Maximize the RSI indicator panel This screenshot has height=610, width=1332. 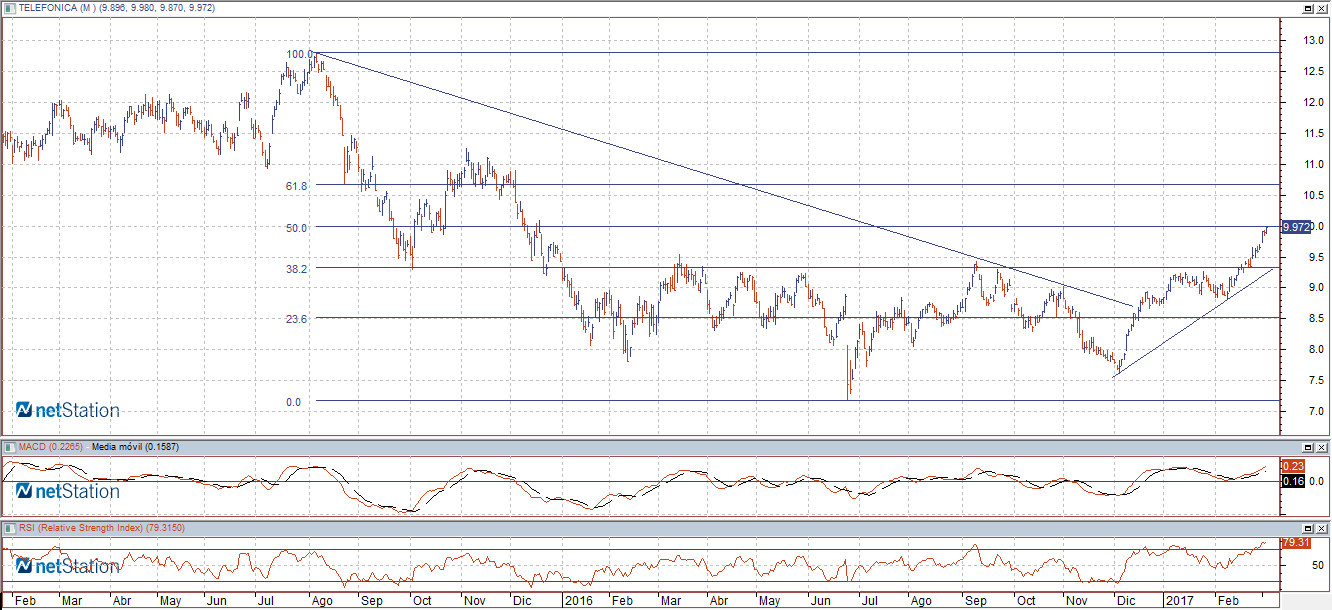point(1308,527)
